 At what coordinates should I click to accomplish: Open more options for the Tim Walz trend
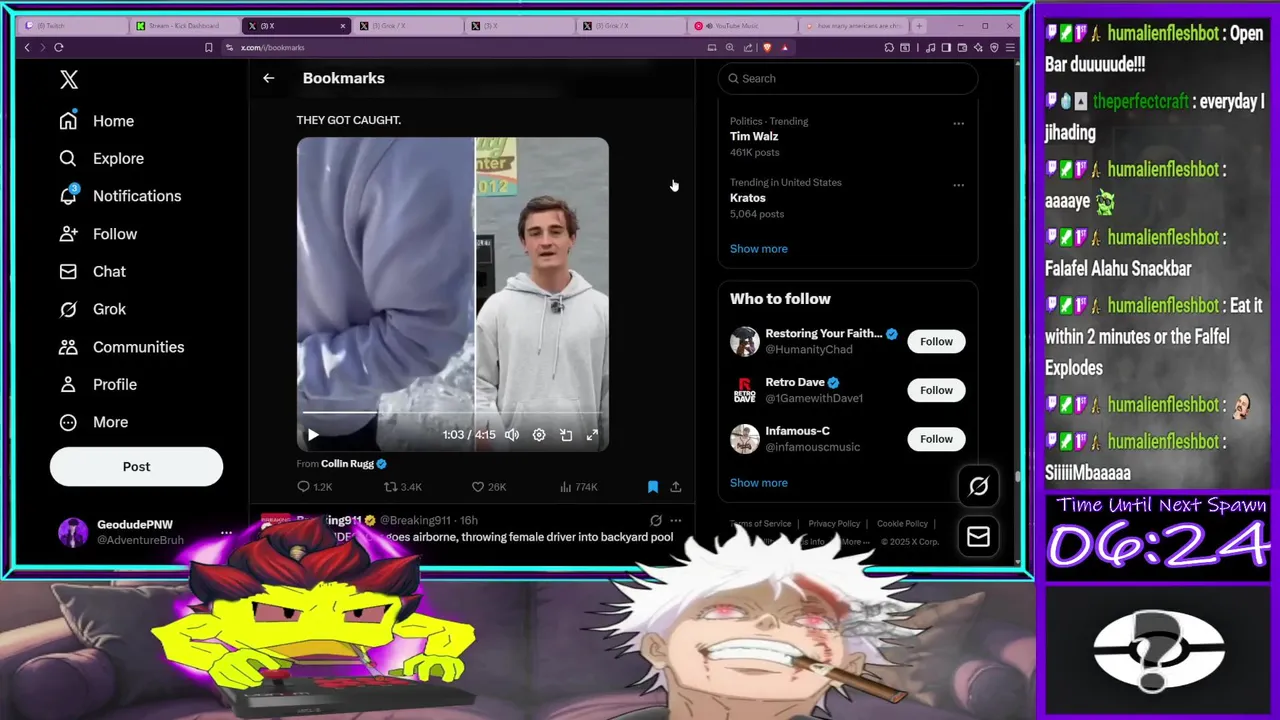tap(958, 124)
